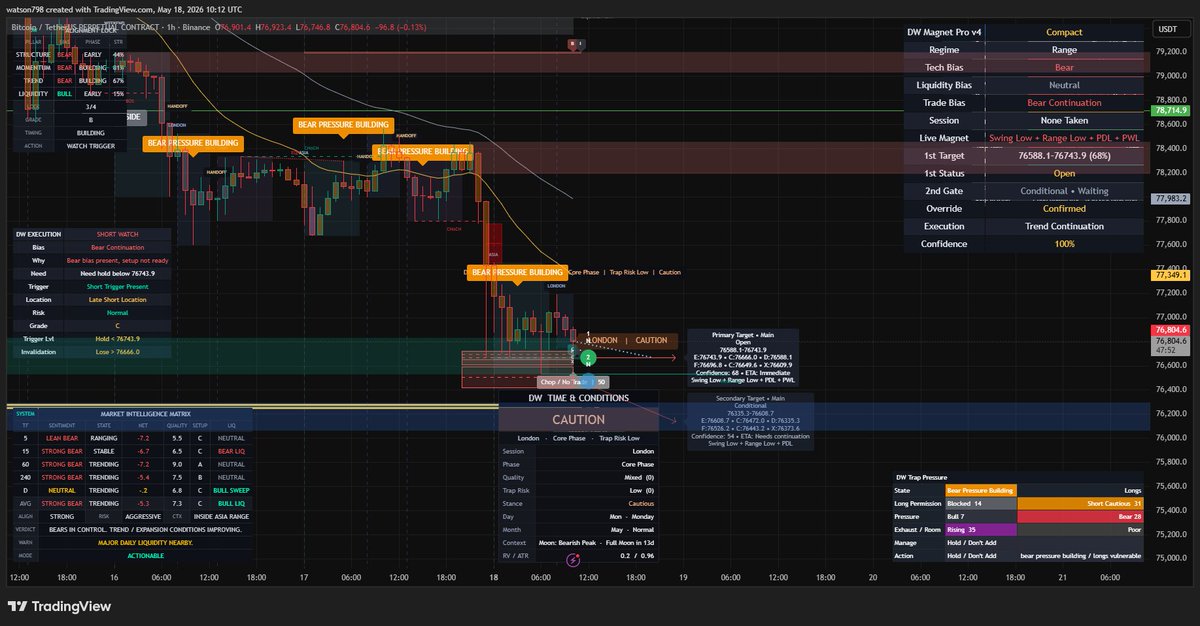
Task: Click the INSIDE ASIA RANGE context cell
Action: (219, 516)
